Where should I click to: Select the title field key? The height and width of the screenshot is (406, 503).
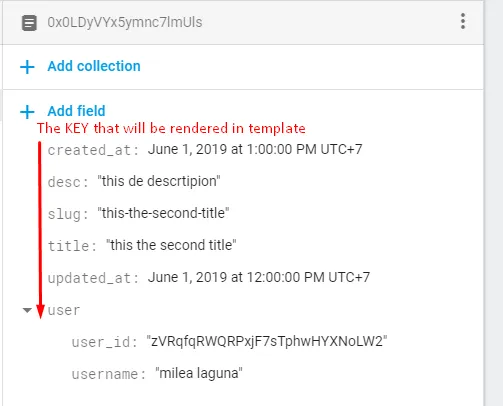[x=72, y=246]
